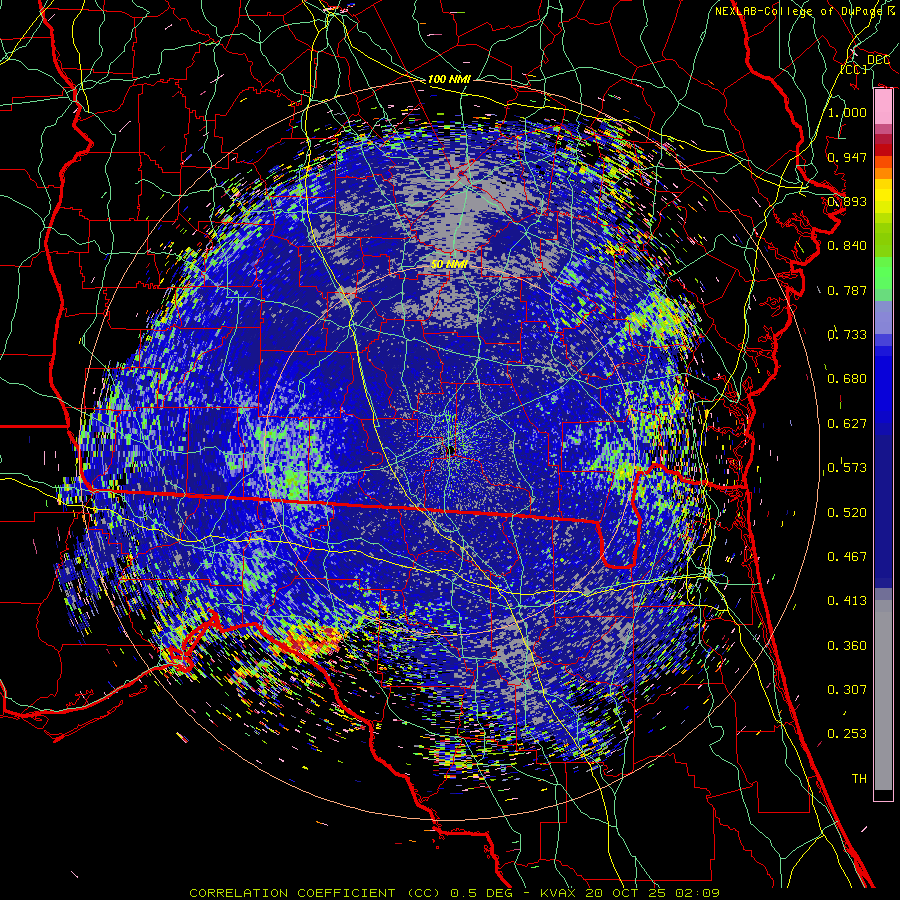Click the 0.520 value on the scale
The width and height of the screenshot is (900, 900).
(847, 513)
